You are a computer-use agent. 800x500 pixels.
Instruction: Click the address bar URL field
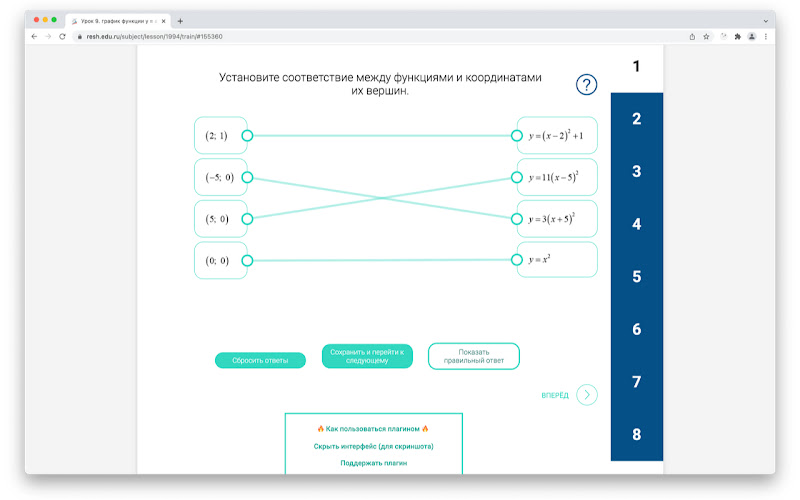(x=378, y=37)
